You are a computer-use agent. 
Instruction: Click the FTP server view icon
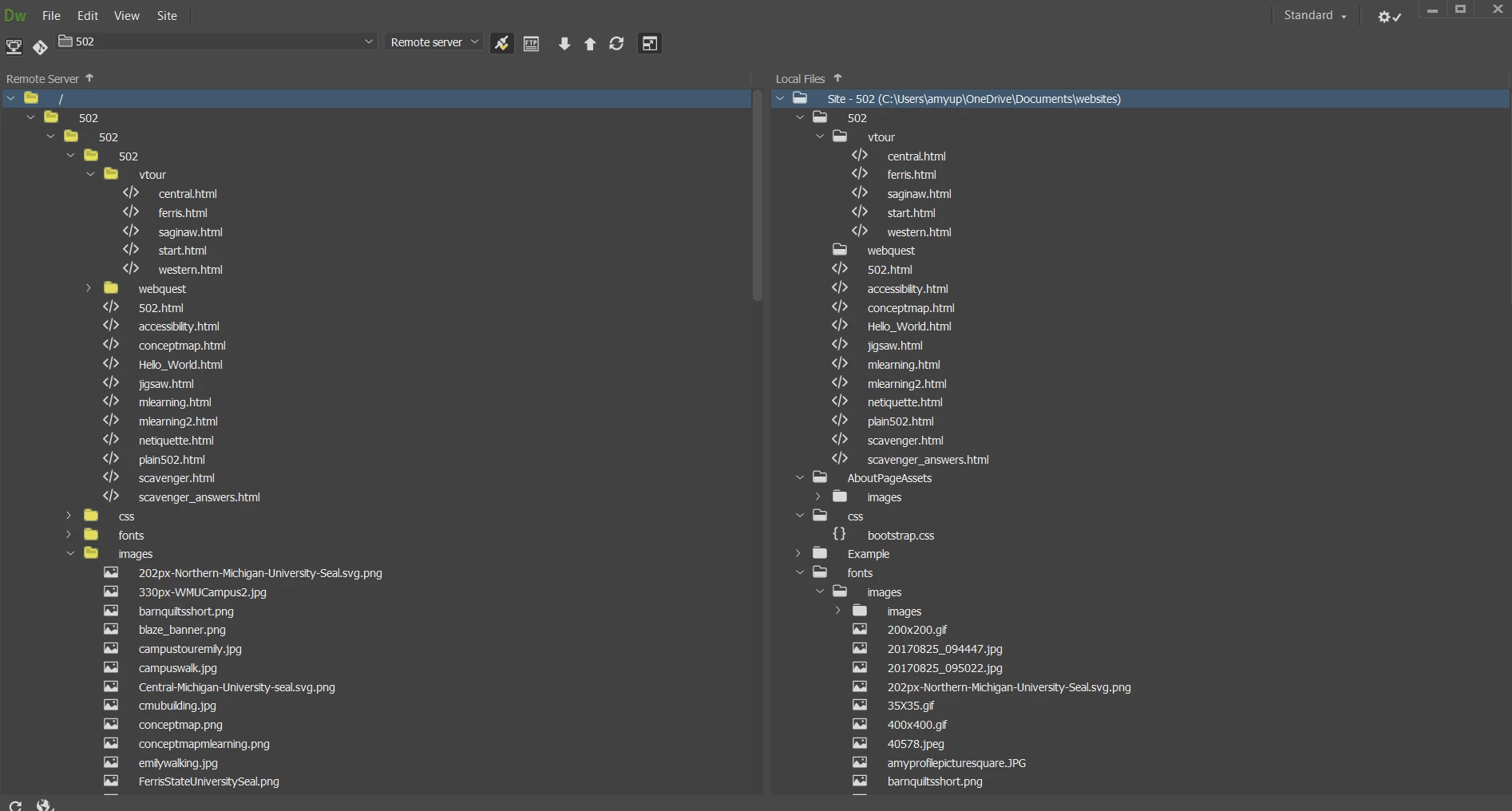tap(14, 47)
